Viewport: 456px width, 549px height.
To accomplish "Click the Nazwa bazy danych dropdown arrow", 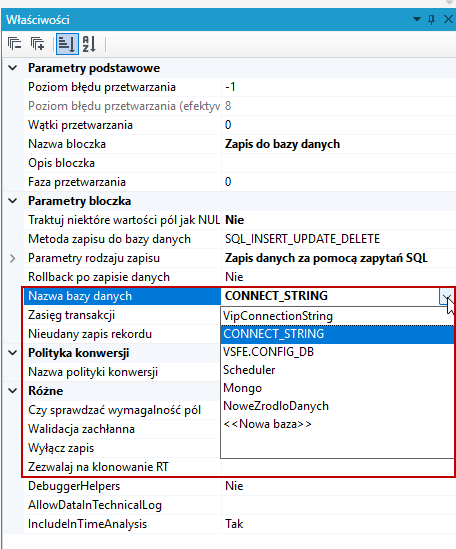I will click(447, 297).
